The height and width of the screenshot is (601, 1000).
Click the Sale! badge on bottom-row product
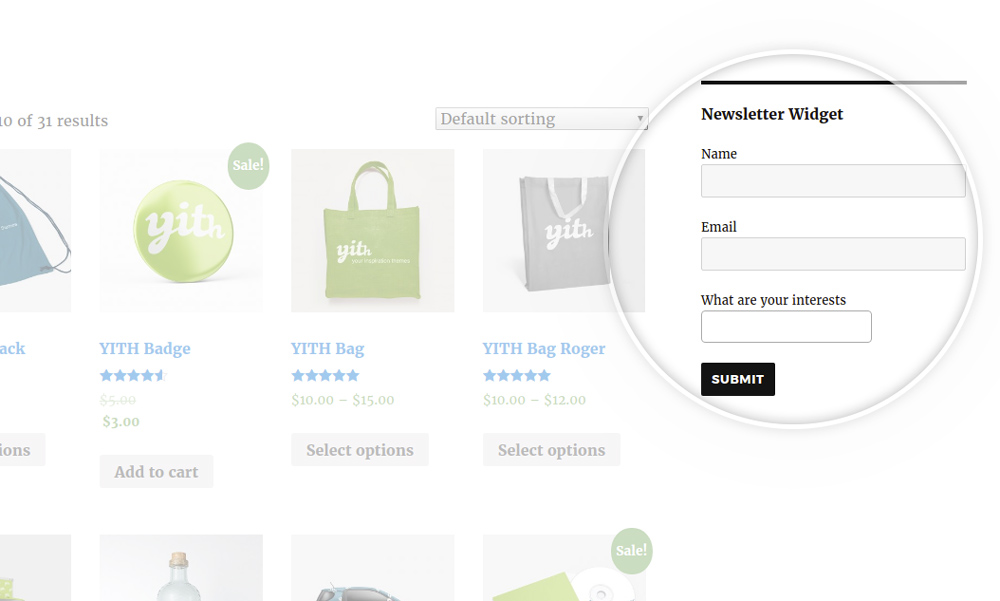click(x=631, y=551)
